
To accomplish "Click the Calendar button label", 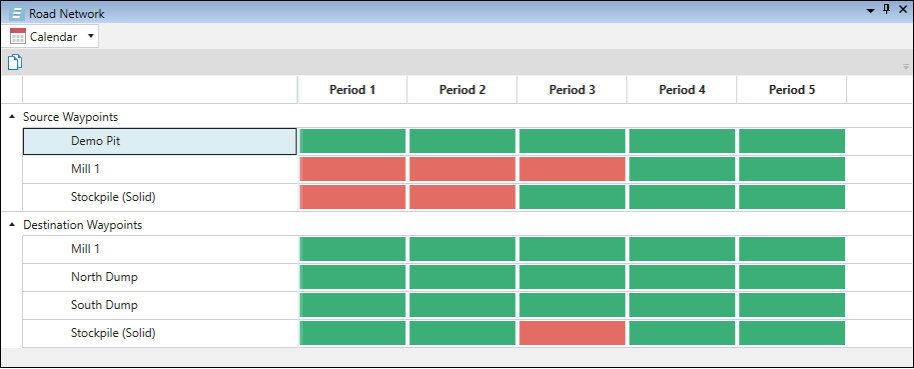I will tap(54, 37).
